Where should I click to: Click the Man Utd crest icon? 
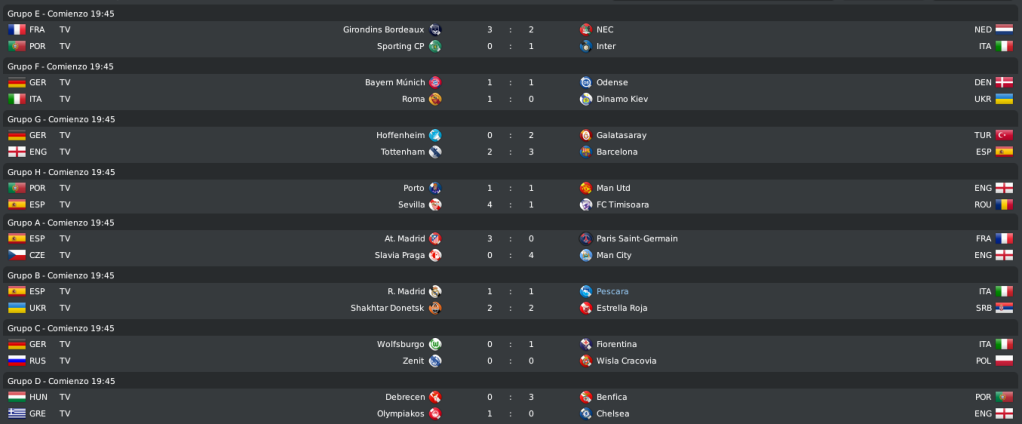(x=586, y=188)
